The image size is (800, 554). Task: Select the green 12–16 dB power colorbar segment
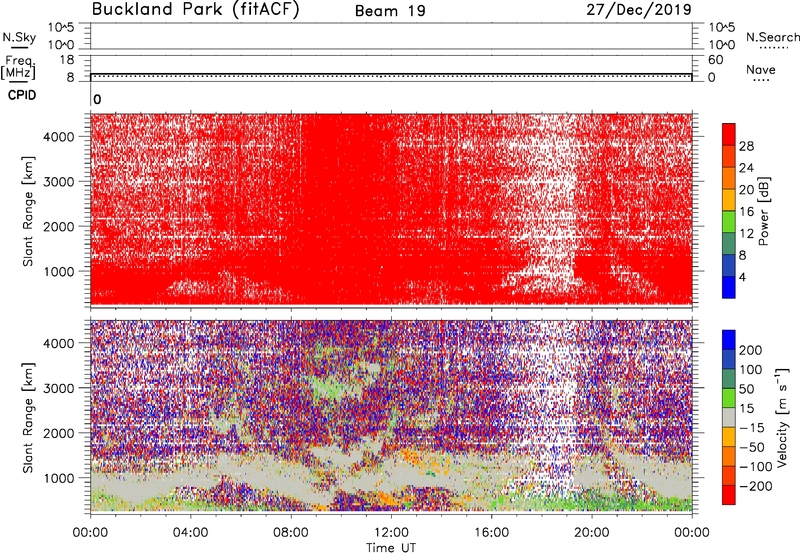tap(729, 222)
